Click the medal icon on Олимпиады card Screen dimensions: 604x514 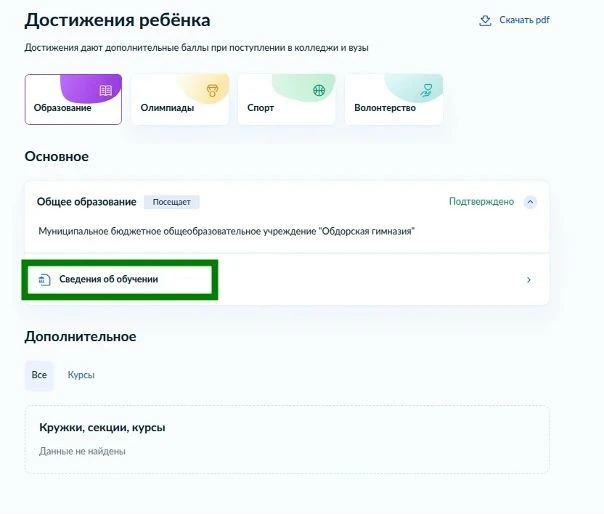212,90
